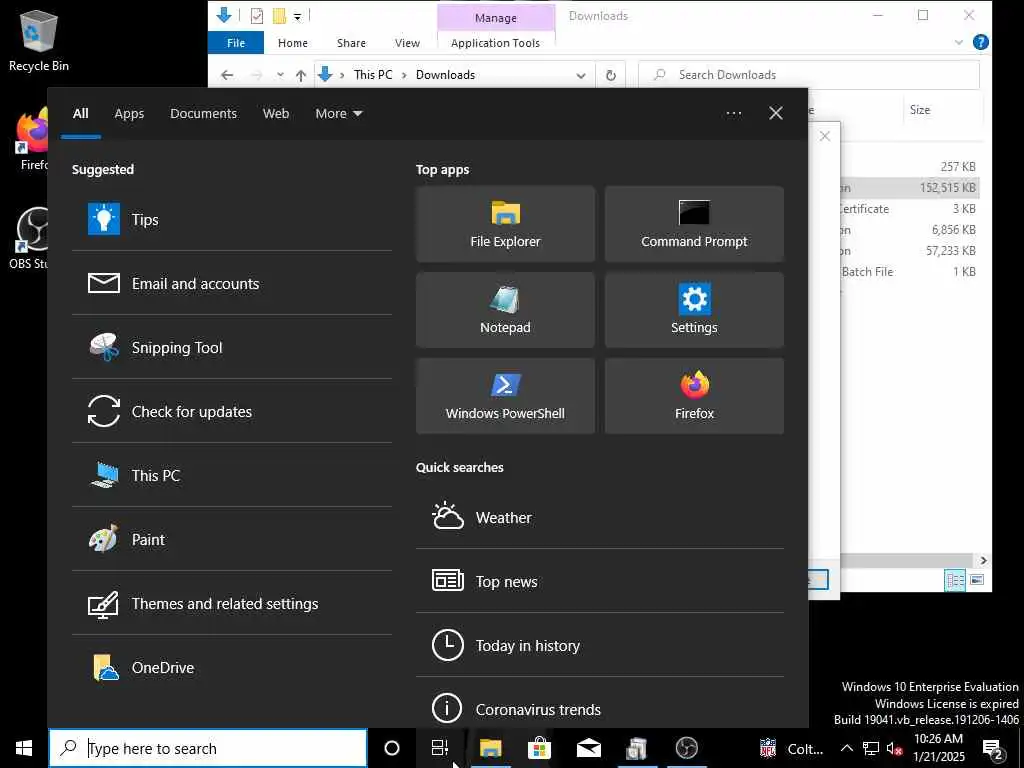Expand the address bar history dropdown
This screenshot has width=1024, height=768.
pos(581,75)
